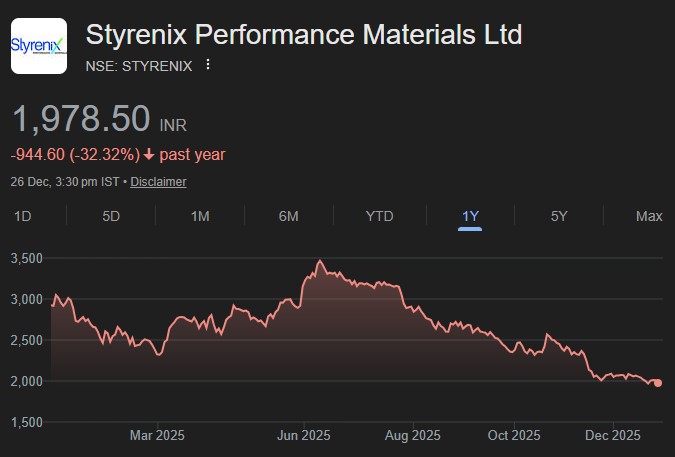Select the Max time range
This screenshot has height=457, width=675.
tap(649, 216)
